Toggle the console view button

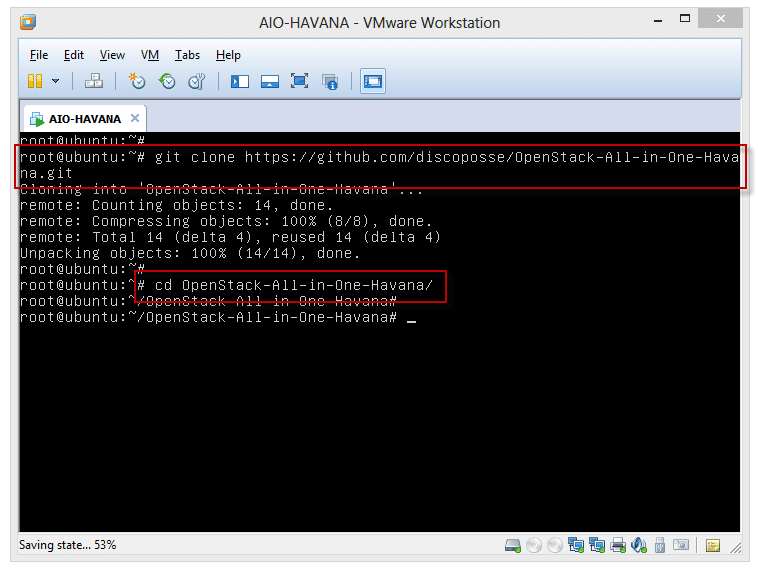(x=373, y=81)
